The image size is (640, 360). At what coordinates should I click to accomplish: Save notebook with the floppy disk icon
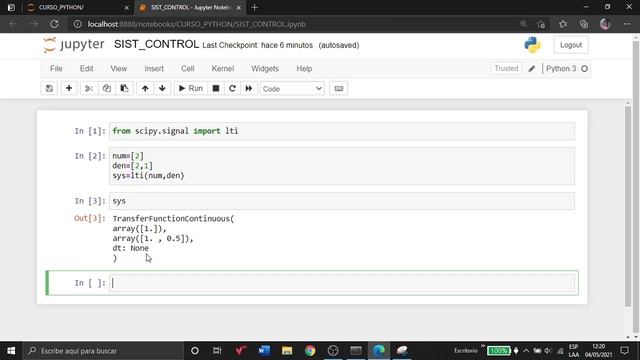(49, 89)
